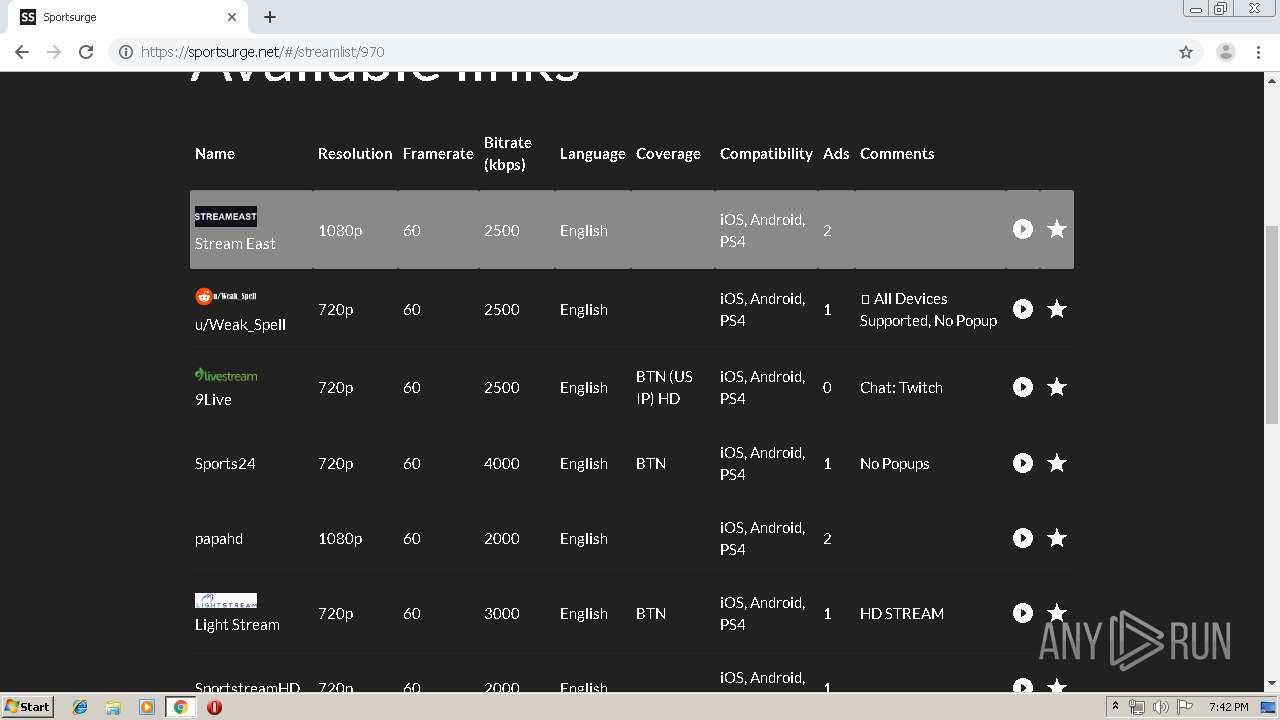Click the Ads column header
Screen dimensions: 1280x720
836,153
